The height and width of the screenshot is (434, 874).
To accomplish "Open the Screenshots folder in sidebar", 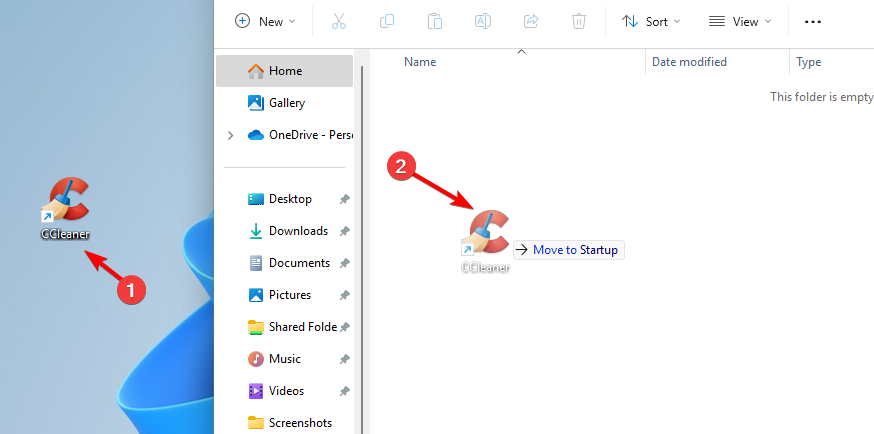I will pos(289,423).
